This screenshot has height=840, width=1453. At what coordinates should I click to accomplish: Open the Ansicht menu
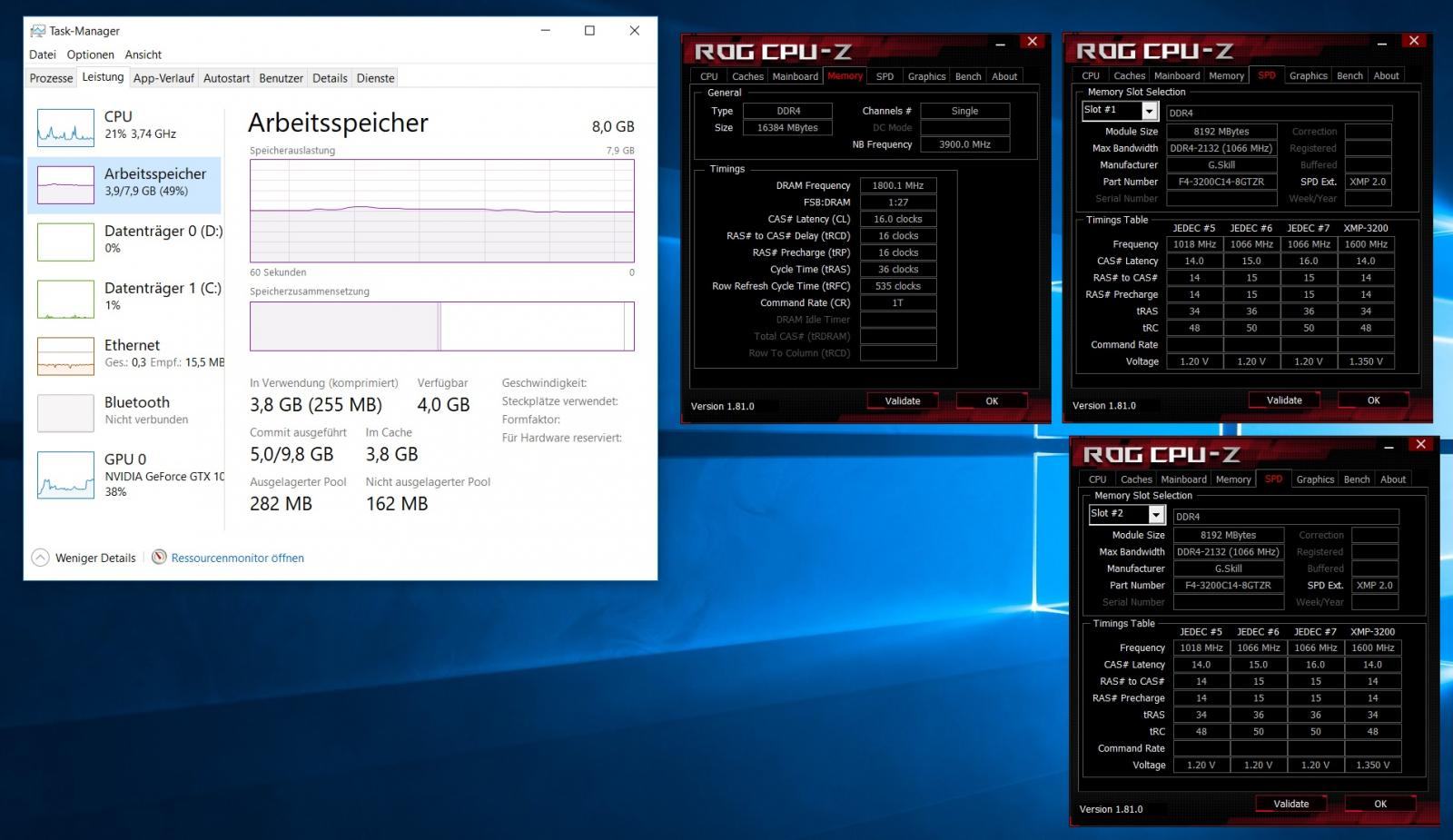143,54
